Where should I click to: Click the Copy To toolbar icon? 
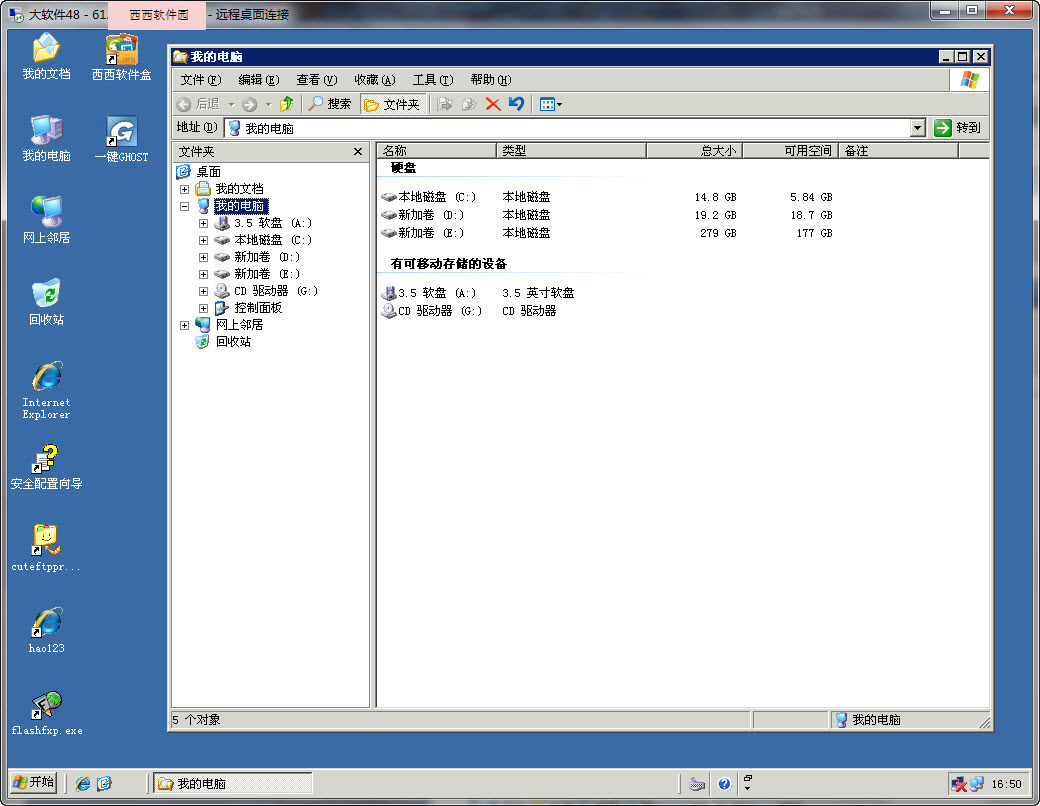(469, 104)
